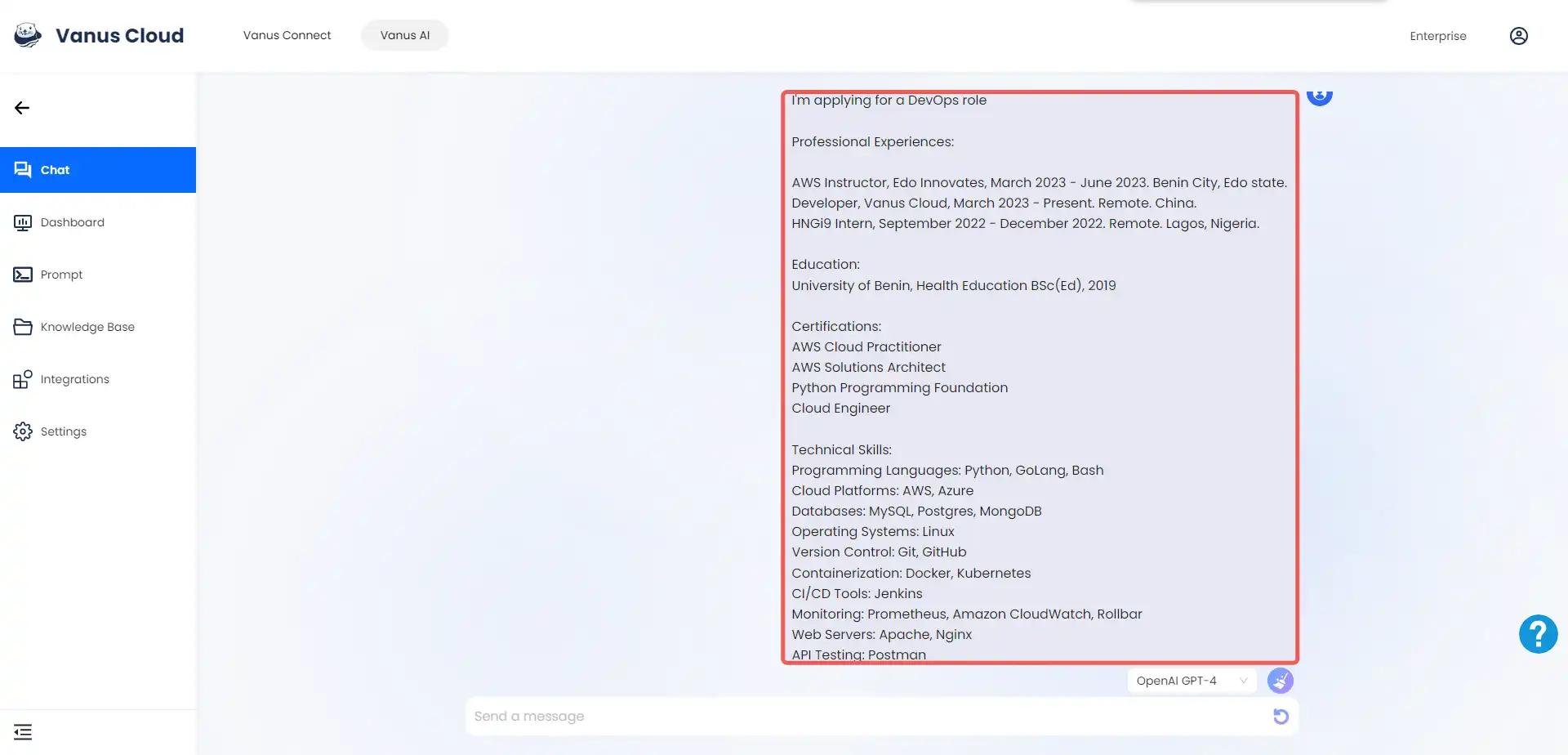Click the 'Containerization: Docker, Kubernetes' line
The height and width of the screenshot is (755, 1568).
911,573
